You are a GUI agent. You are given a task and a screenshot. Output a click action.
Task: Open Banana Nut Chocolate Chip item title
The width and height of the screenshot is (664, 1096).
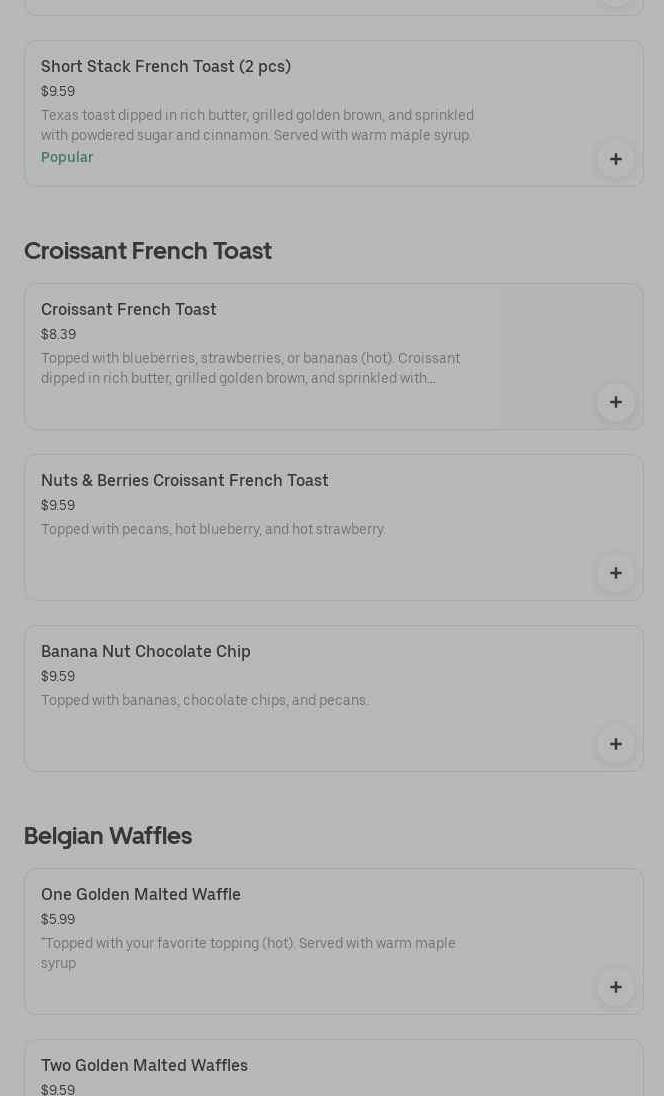[146, 651]
